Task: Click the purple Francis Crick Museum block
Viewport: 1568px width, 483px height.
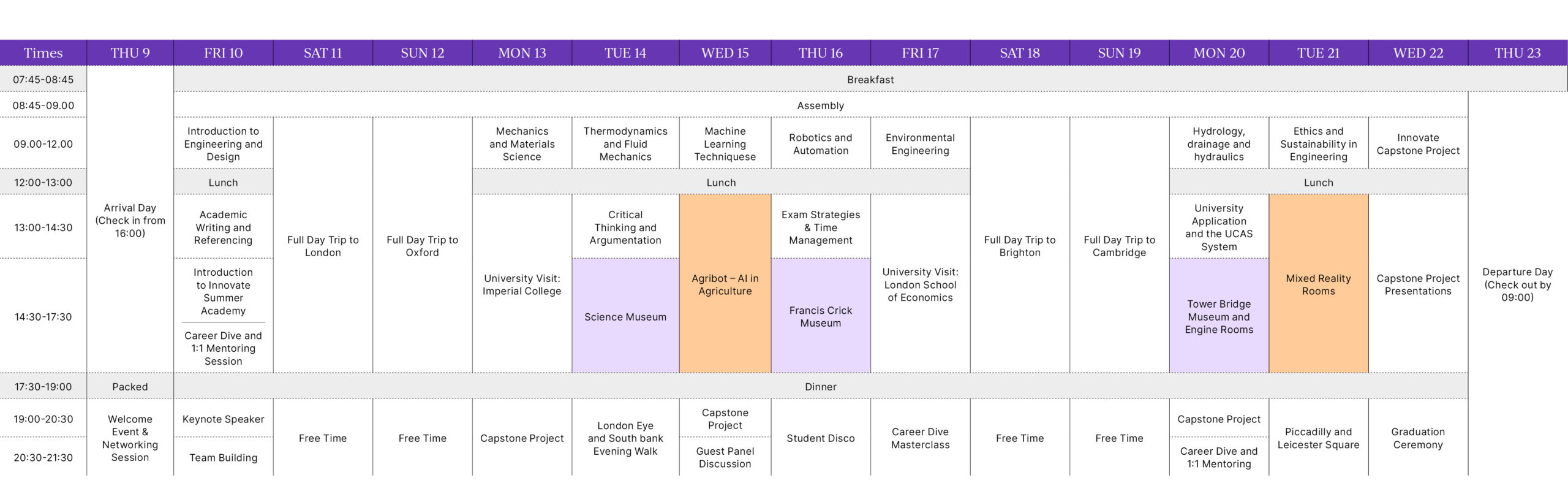Action: point(821,316)
